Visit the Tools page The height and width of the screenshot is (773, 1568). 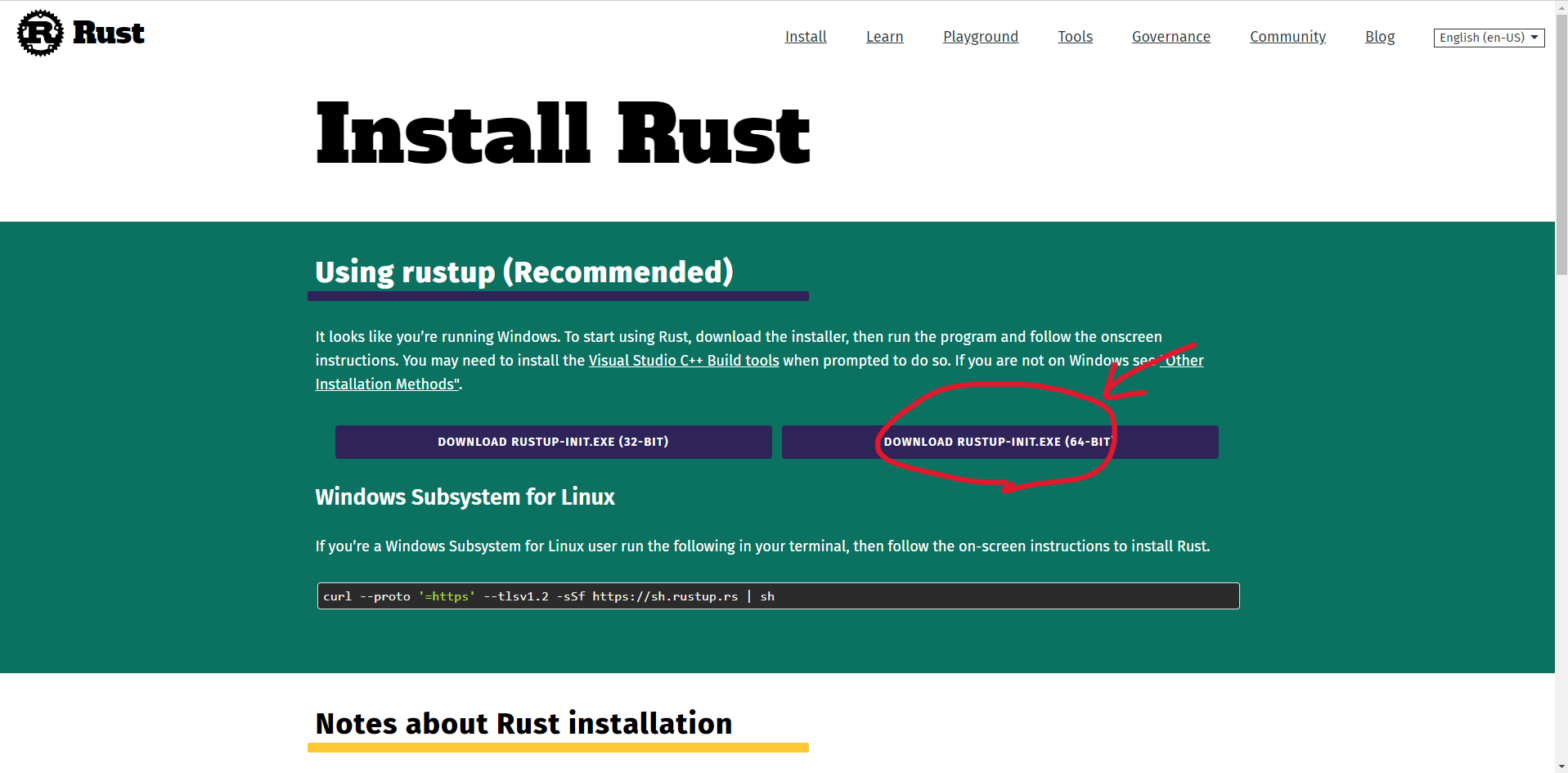pyautogui.click(x=1074, y=36)
